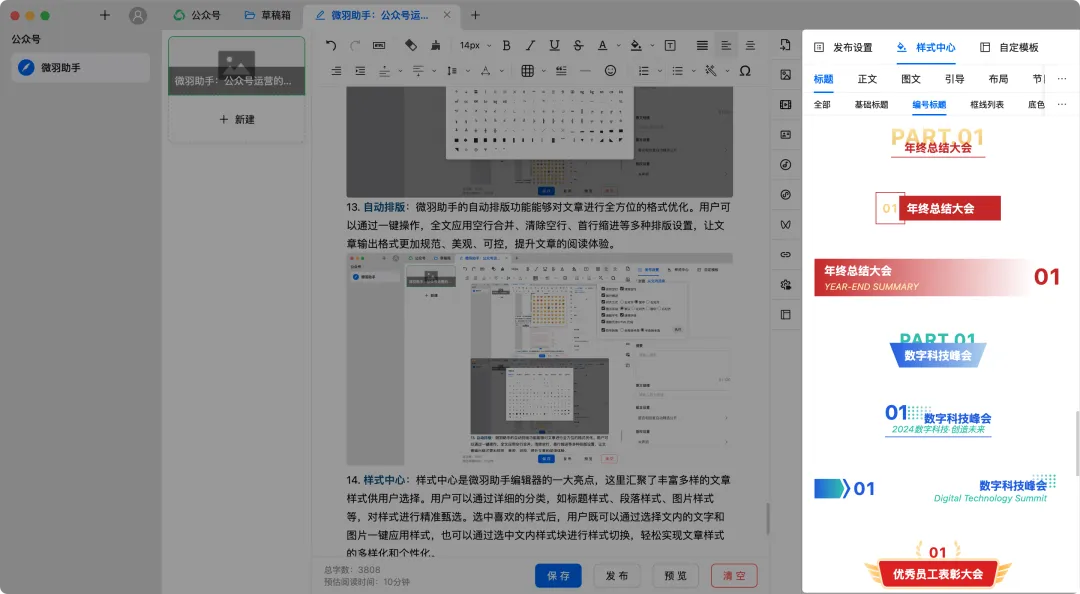
Task: Open fill color dropdown arrow
Action: point(652,45)
